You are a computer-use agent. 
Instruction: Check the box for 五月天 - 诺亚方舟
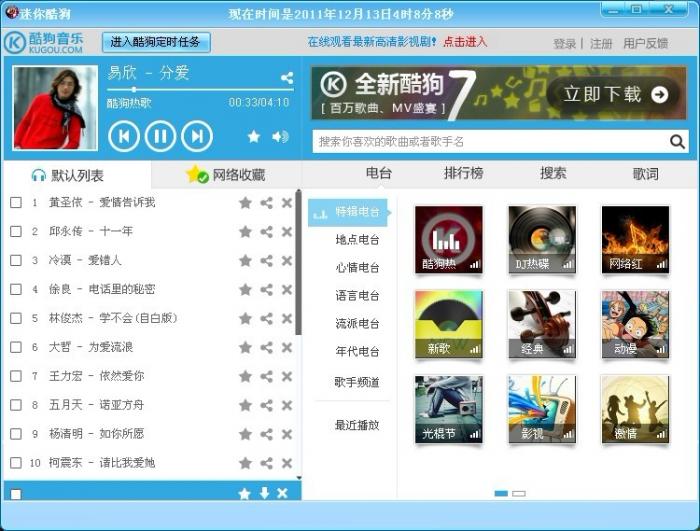click(x=16, y=405)
